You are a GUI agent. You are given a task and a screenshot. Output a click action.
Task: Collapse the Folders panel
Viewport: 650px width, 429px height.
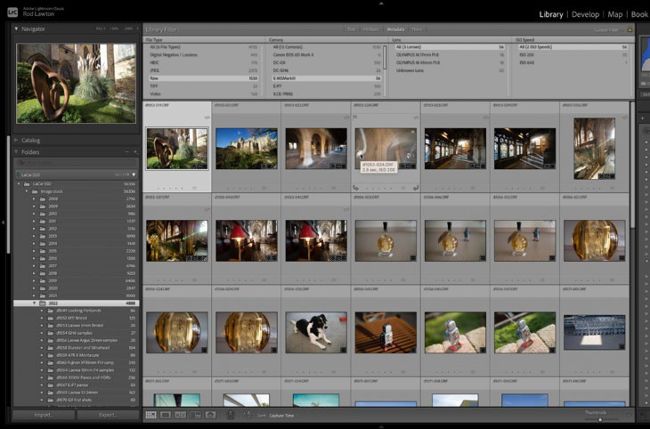tap(16, 152)
